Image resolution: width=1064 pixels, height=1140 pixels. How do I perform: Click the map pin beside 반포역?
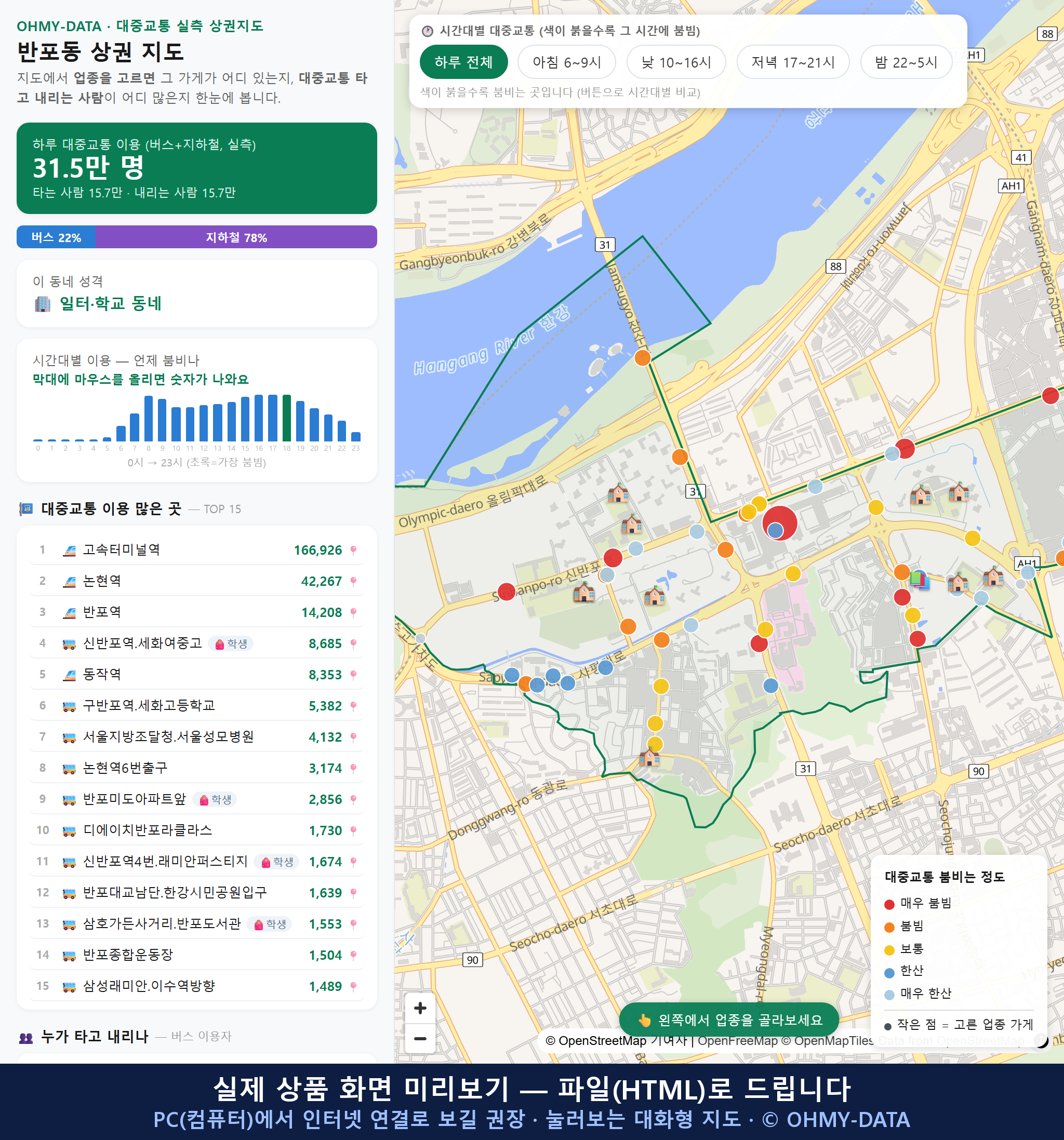pyautogui.click(x=353, y=612)
